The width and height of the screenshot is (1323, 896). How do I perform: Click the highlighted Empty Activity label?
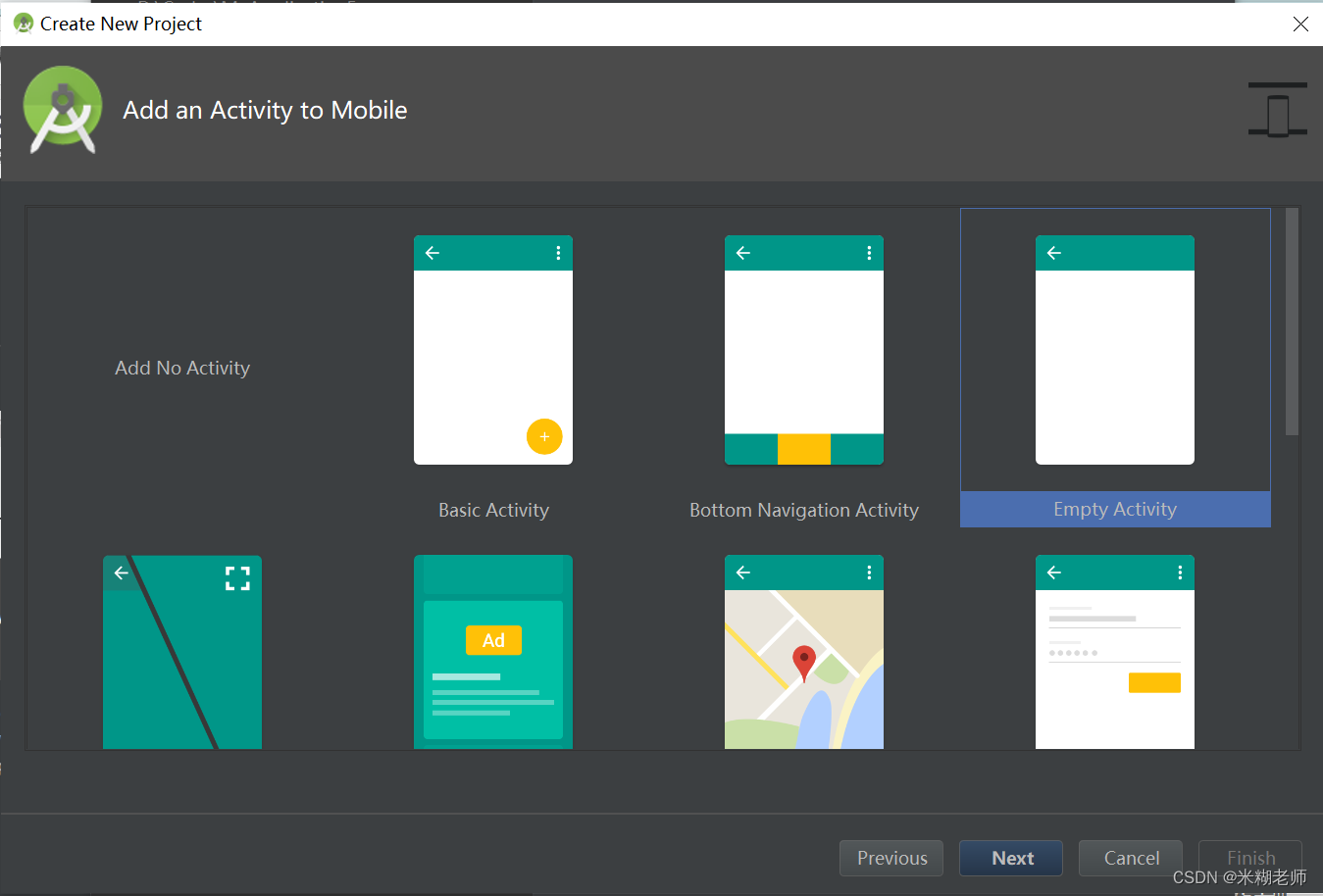[x=1115, y=509]
